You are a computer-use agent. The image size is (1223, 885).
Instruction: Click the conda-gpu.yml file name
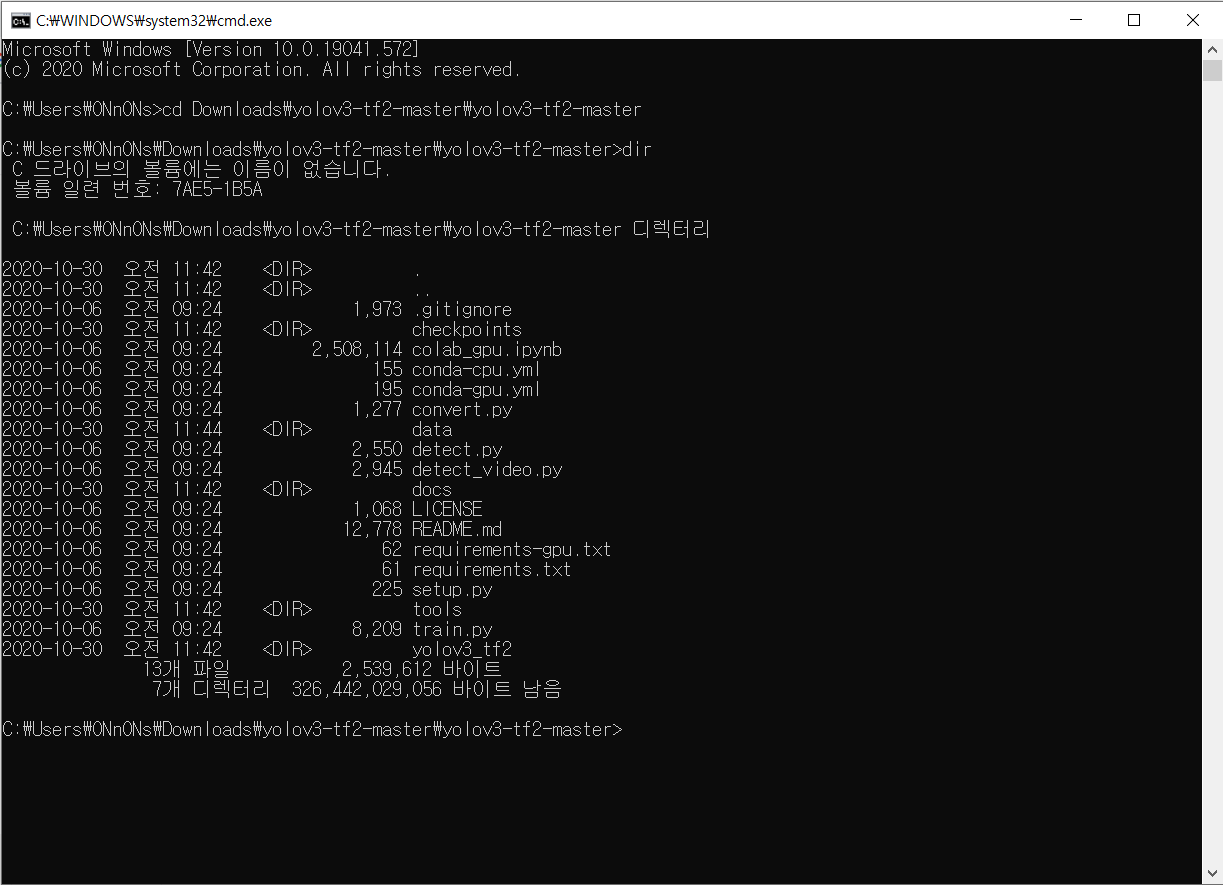[477, 390]
